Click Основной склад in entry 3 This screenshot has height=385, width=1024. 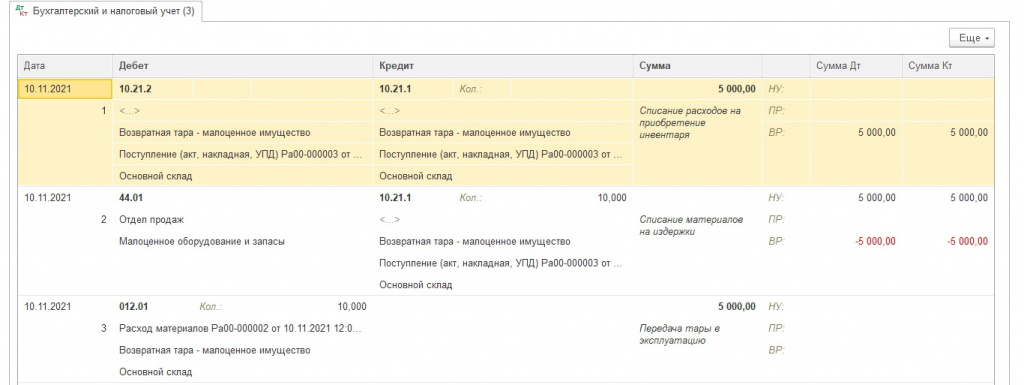pyautogui.click(x=155, y=372)
